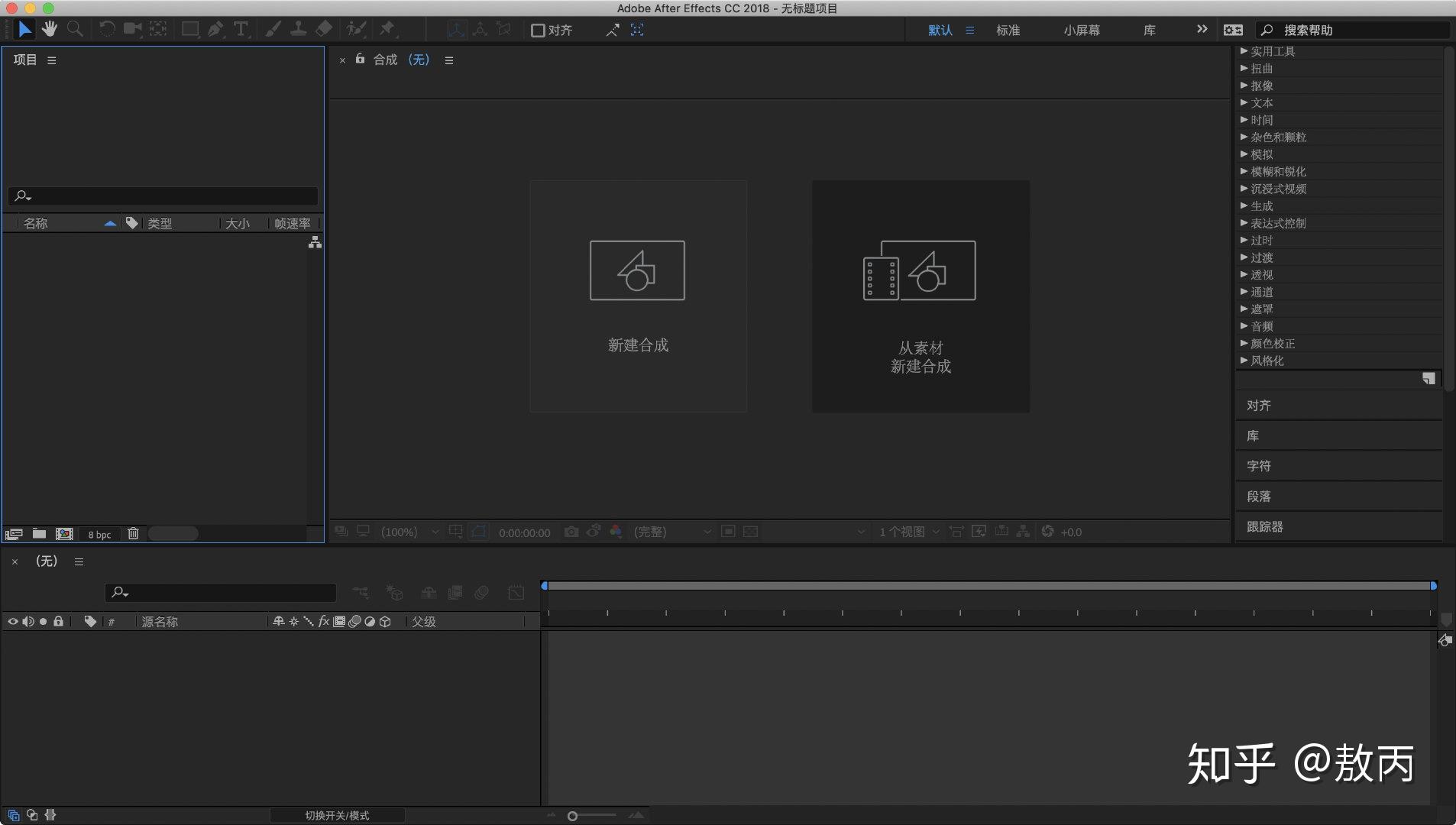Click the composition mini-flowchart icon in timeline

pos(361,592)
